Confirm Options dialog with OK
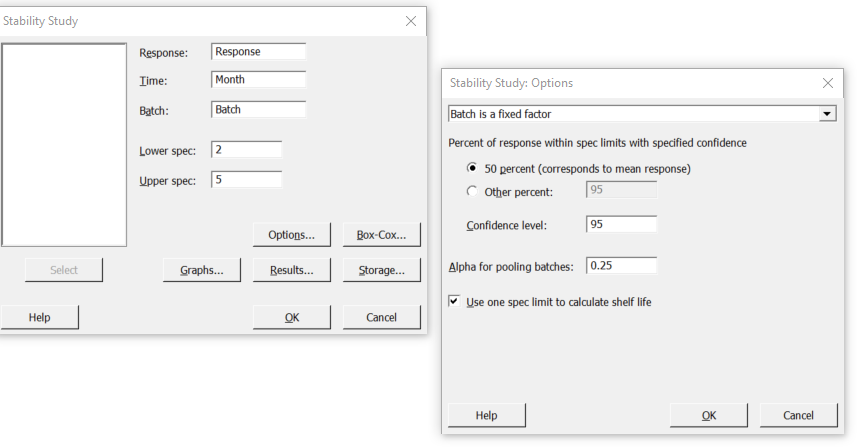867x447 pixels. coord(709,415)
